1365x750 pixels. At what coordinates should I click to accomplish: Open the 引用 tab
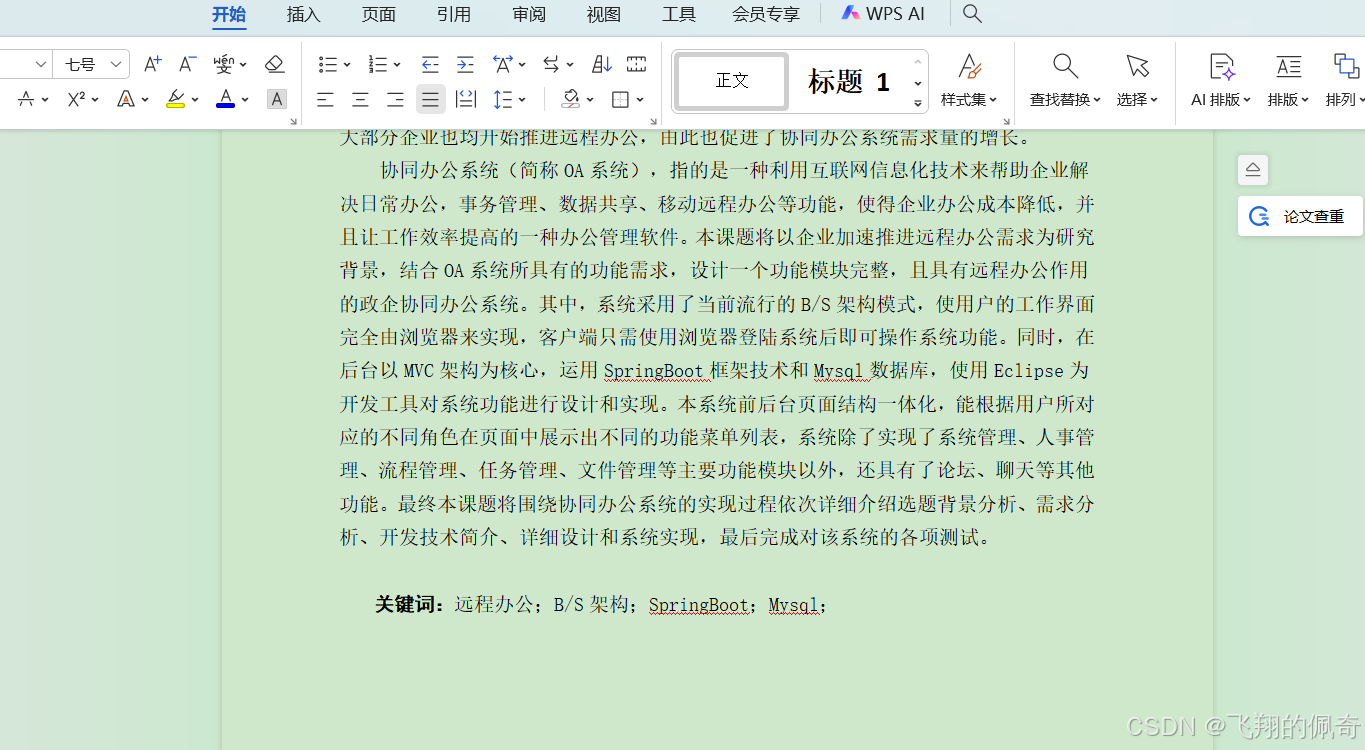coord(454,14)
